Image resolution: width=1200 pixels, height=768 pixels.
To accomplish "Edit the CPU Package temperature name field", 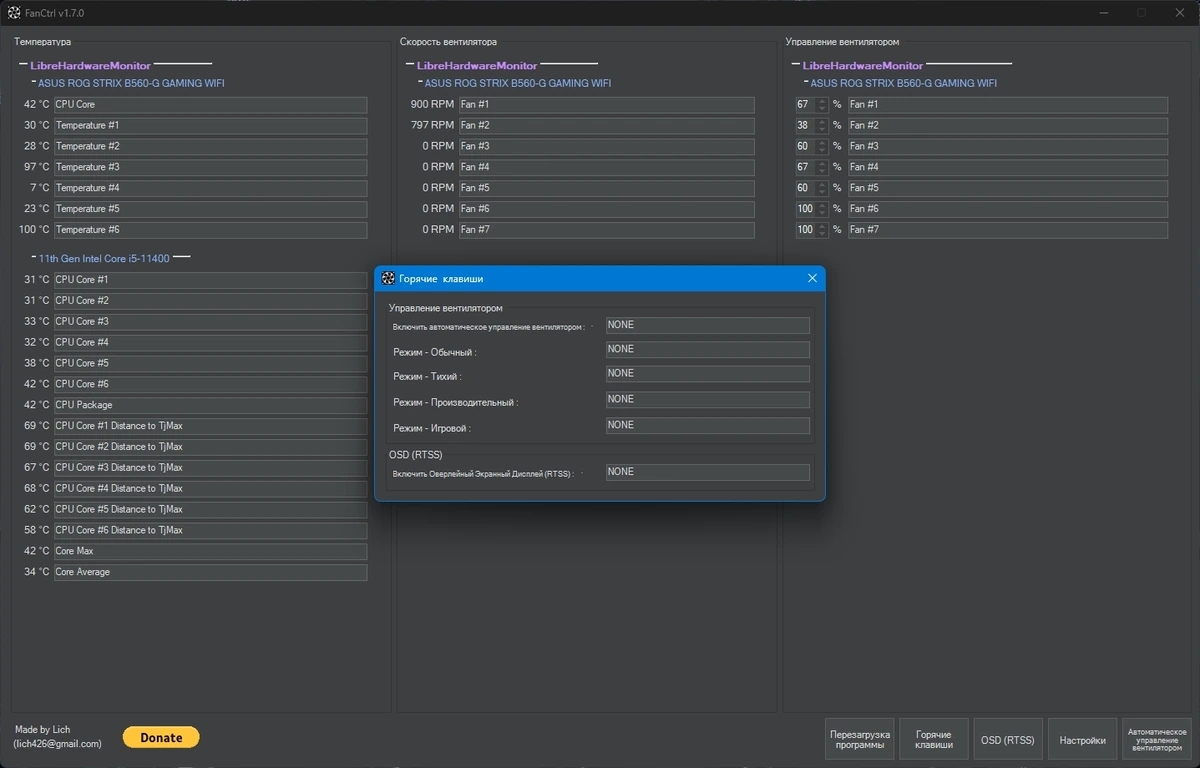I will tap(210, 405).
